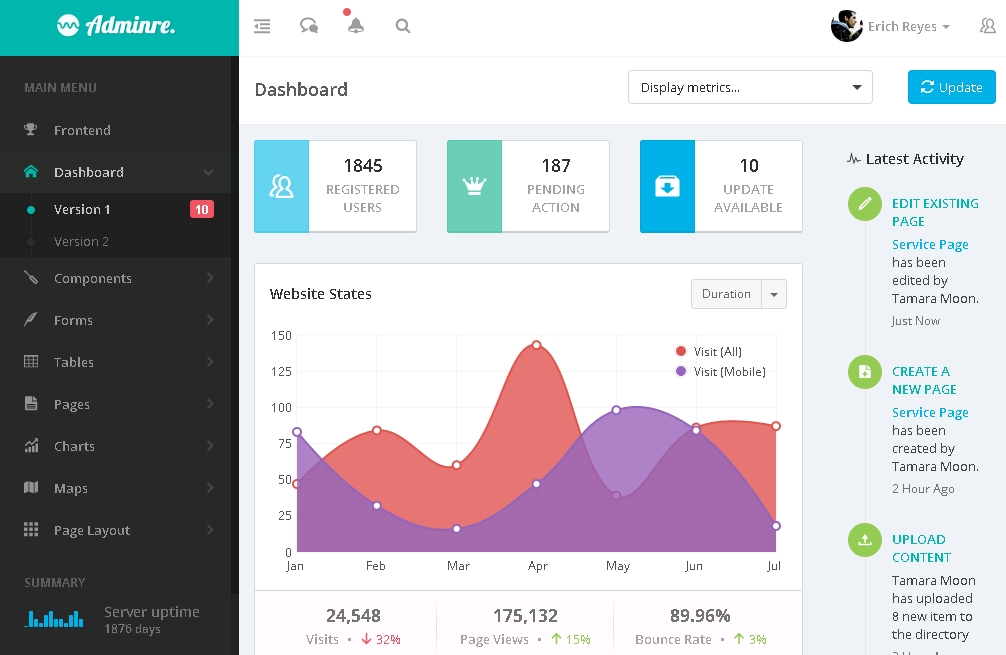Screen dimensions: 1006x655
Task: Open the users panel icon at top right
Action: tap(987, 27)
